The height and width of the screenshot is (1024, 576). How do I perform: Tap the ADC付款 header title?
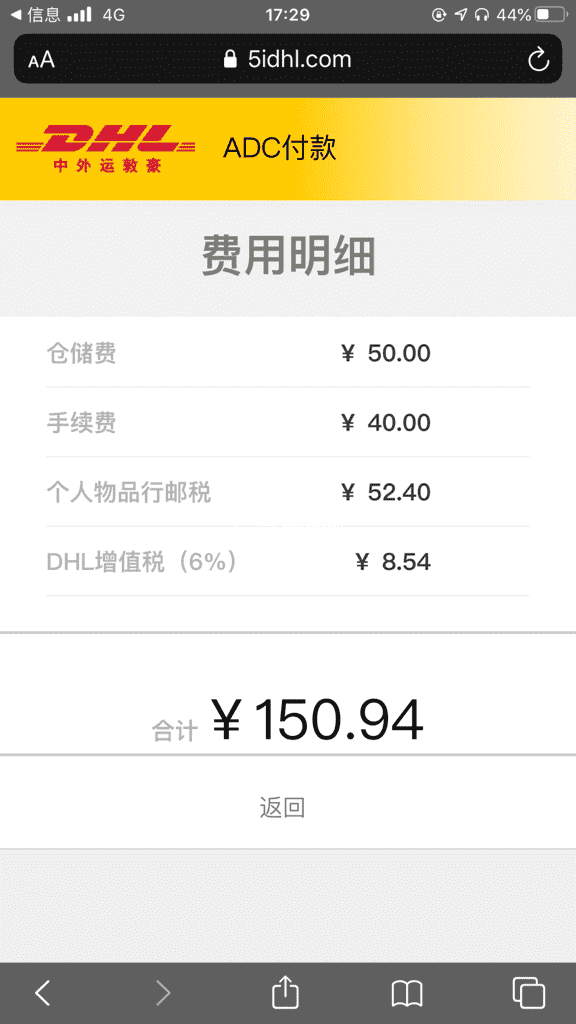280,148
